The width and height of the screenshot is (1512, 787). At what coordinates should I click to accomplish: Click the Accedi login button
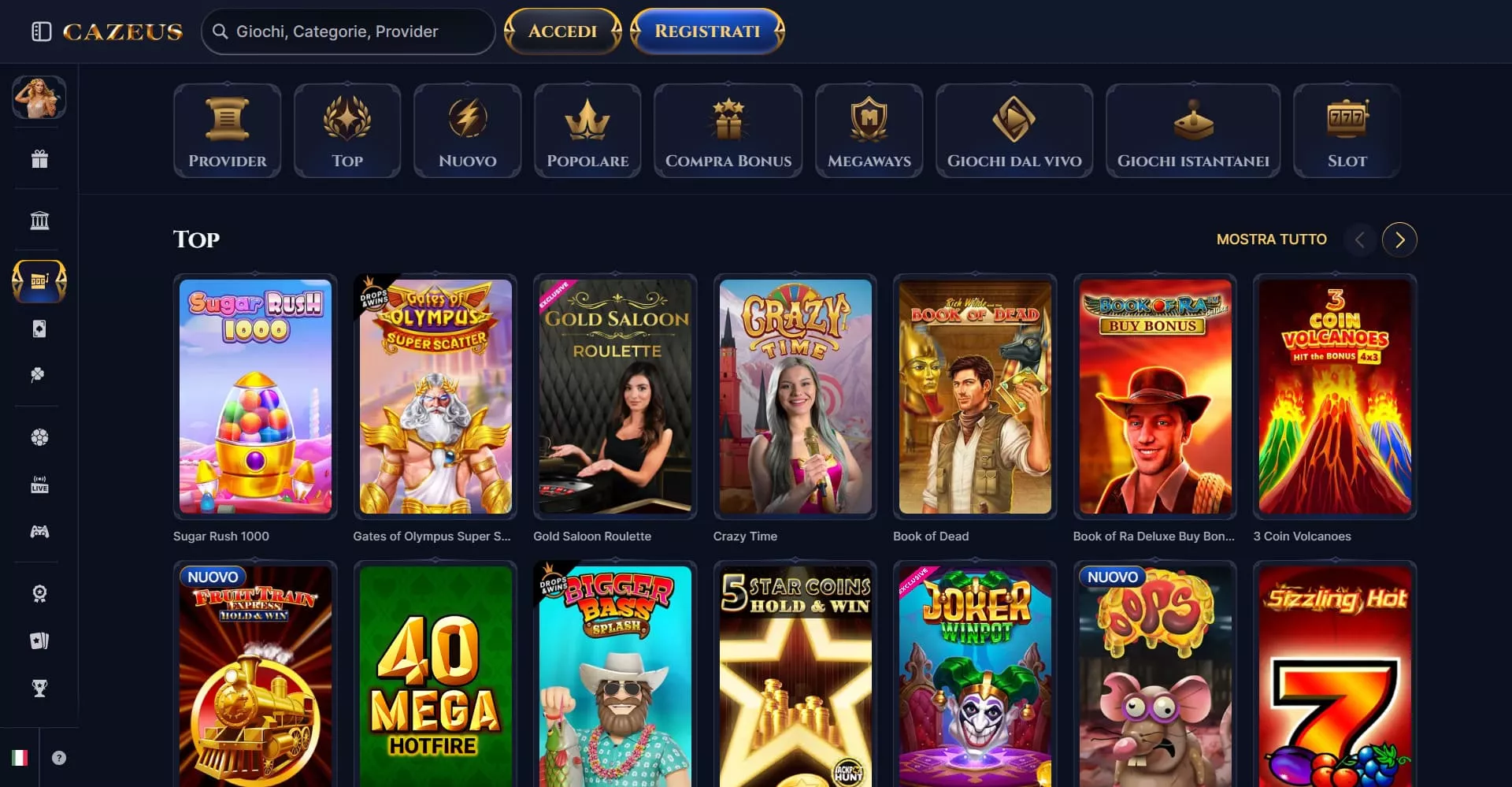[x=562, y=32]
